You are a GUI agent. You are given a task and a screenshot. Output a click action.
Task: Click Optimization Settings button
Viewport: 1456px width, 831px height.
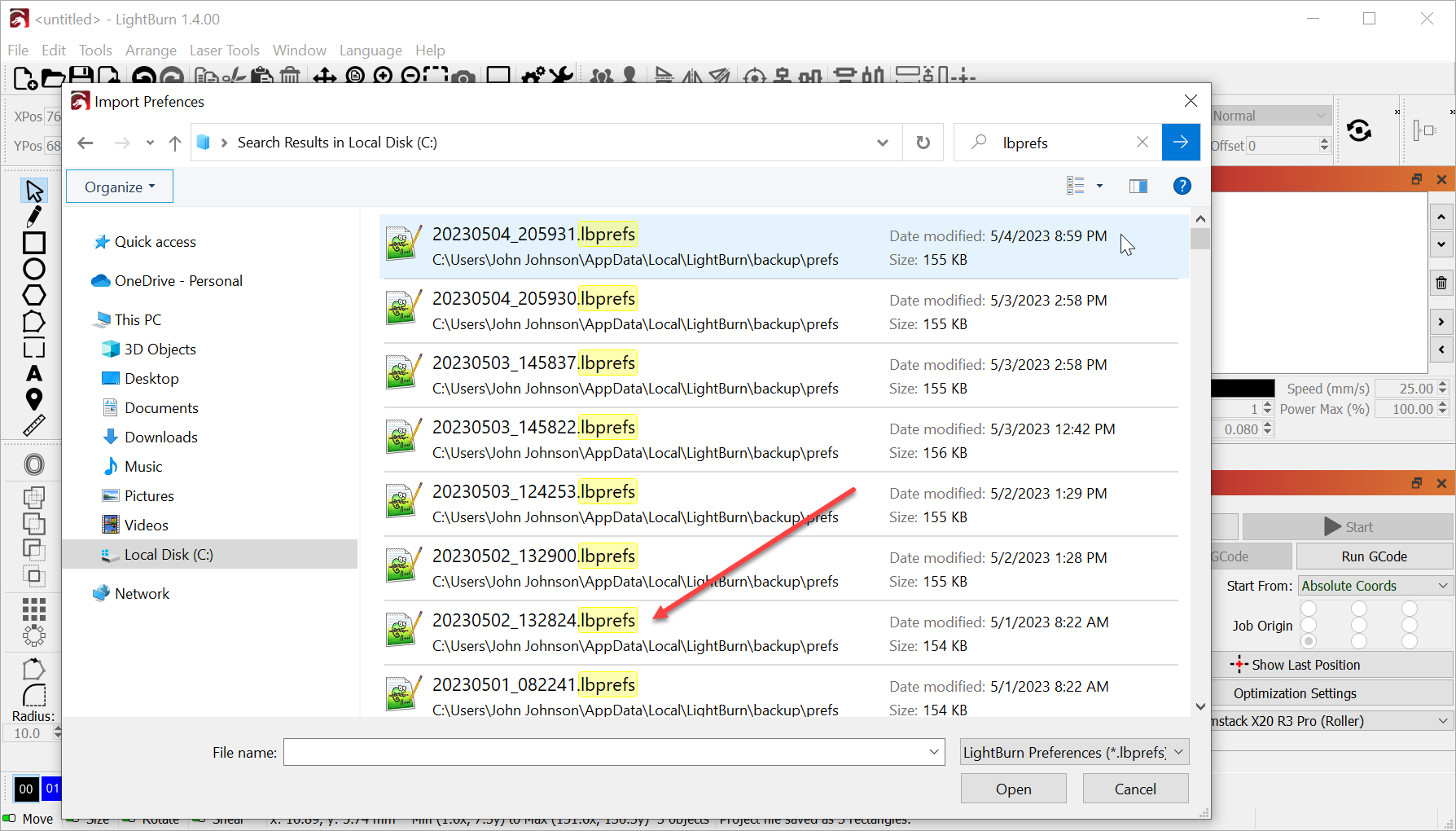[x=1331, y=693]
